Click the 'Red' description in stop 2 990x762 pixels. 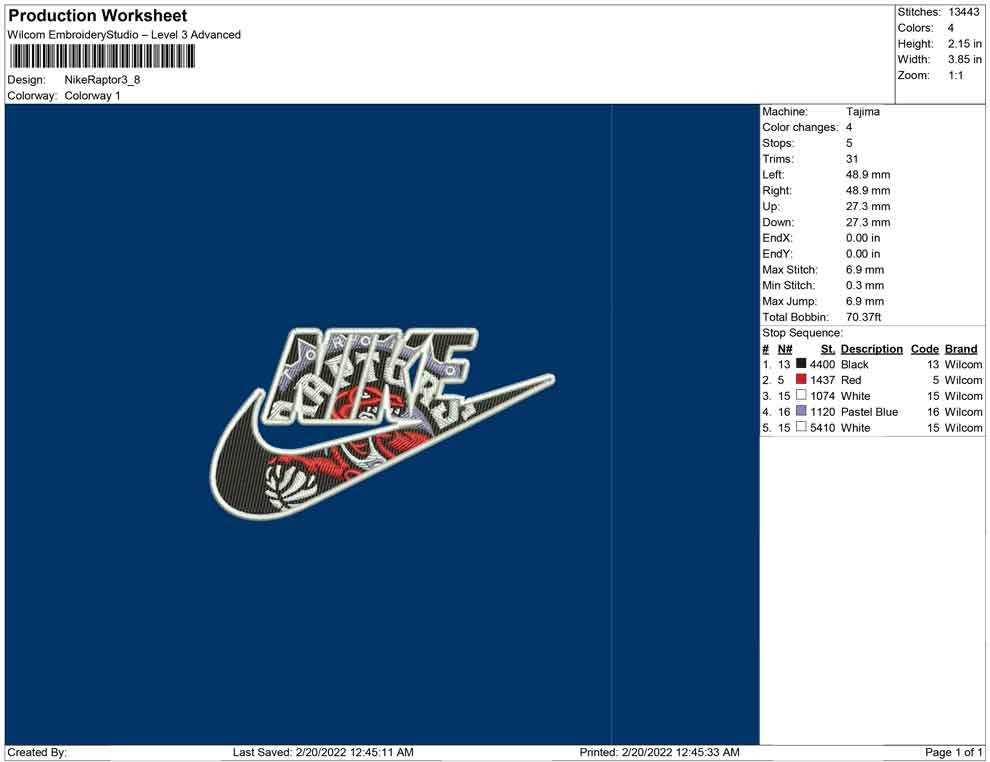851,380
